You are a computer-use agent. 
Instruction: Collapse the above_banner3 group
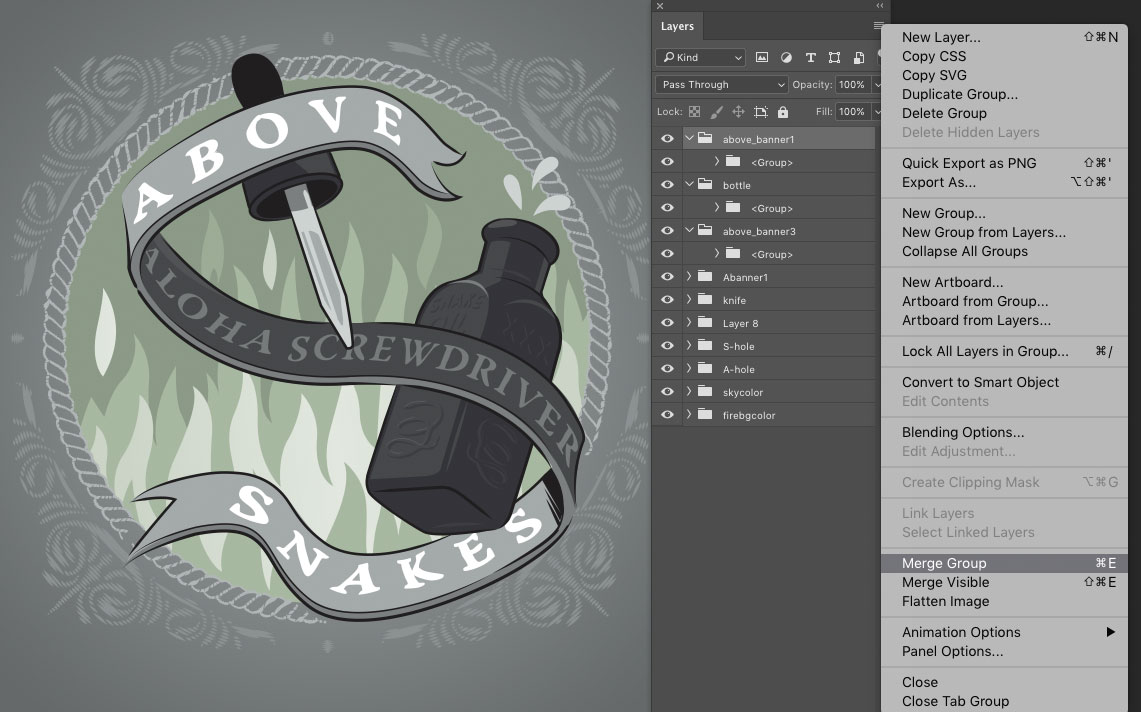(x=689, y=231)
